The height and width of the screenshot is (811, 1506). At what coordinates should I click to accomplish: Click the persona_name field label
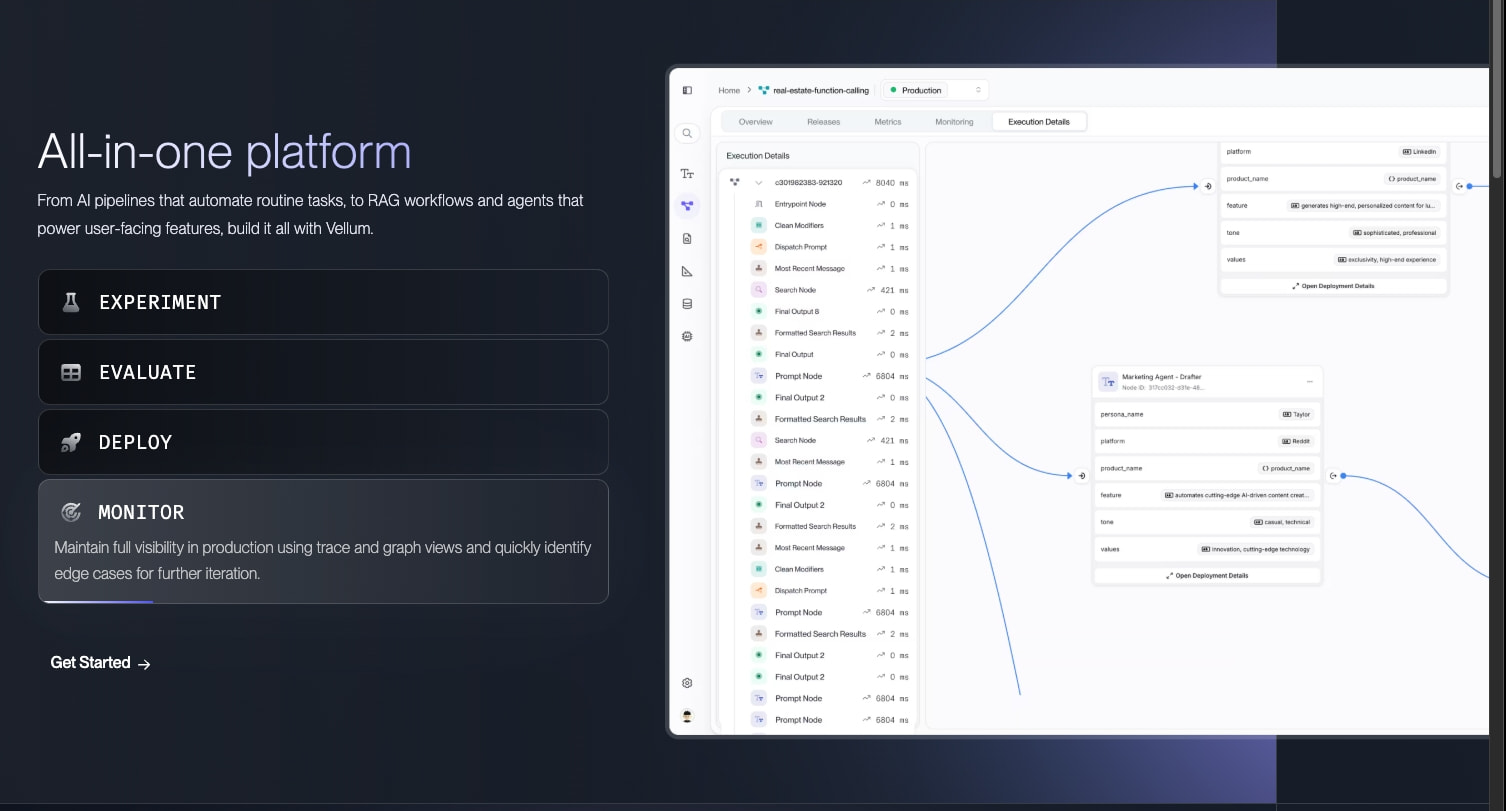click(1122, 414)
